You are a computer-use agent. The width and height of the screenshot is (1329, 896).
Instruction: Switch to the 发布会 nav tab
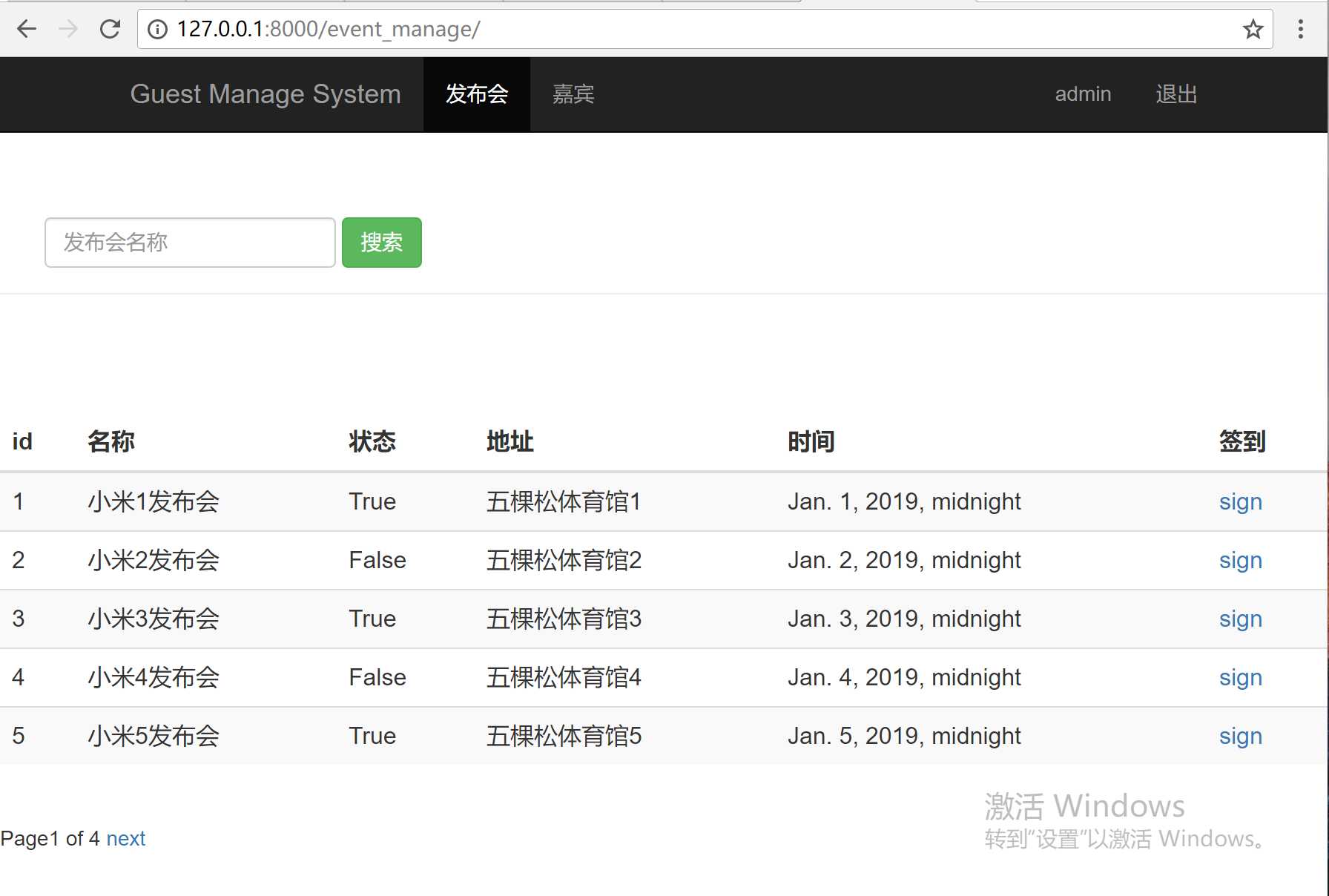pos(477,94)
